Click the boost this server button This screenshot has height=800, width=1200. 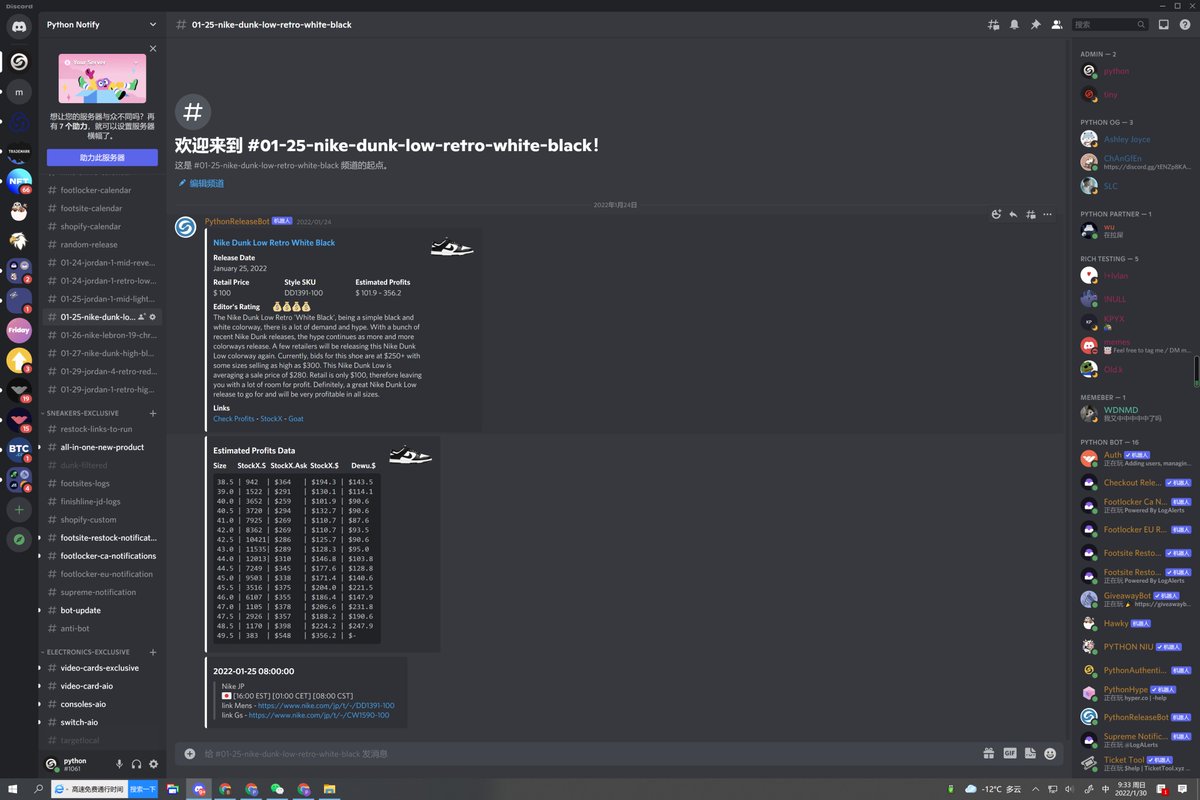[102, 157]
